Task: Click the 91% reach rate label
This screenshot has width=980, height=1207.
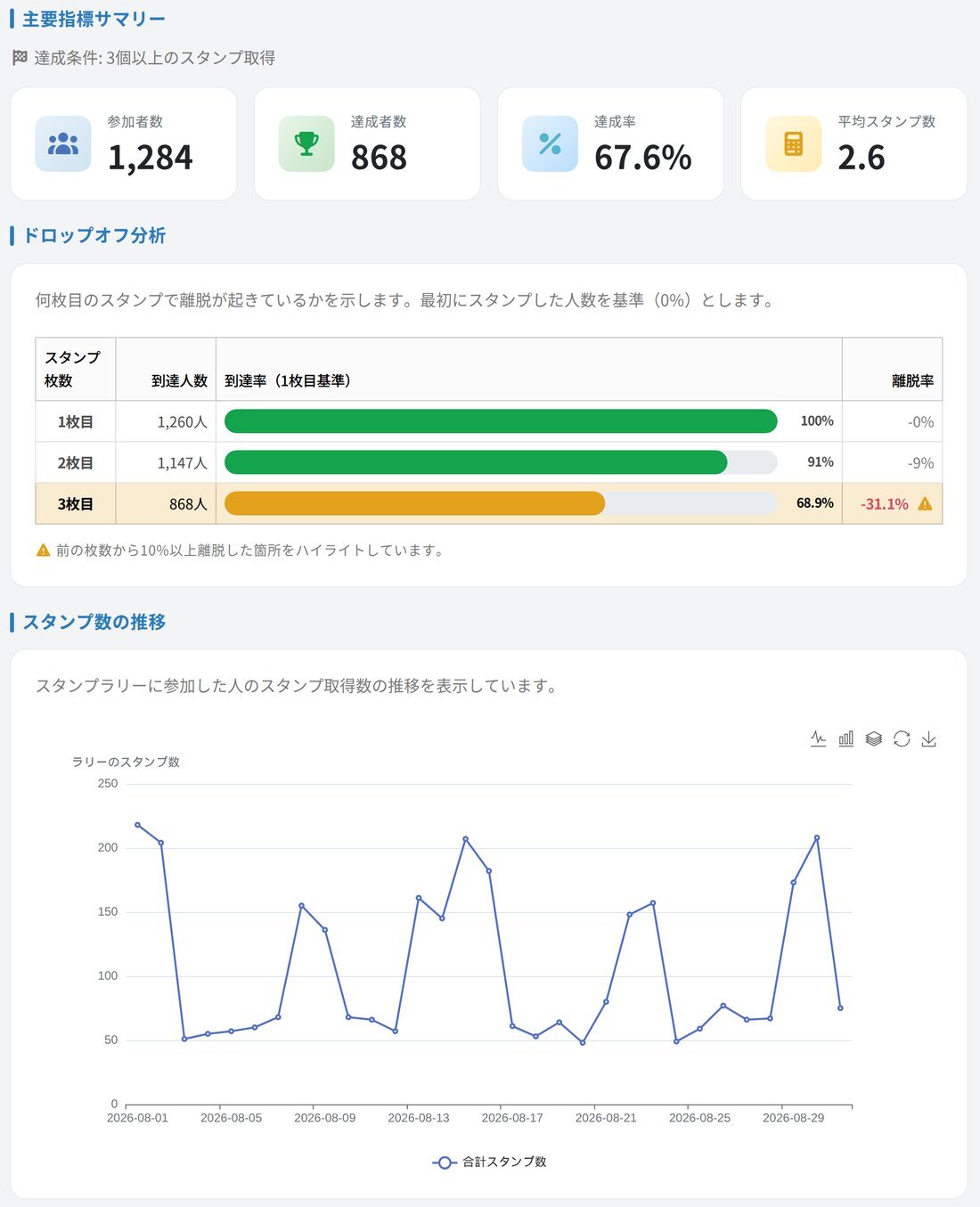Action: [821, 461]
